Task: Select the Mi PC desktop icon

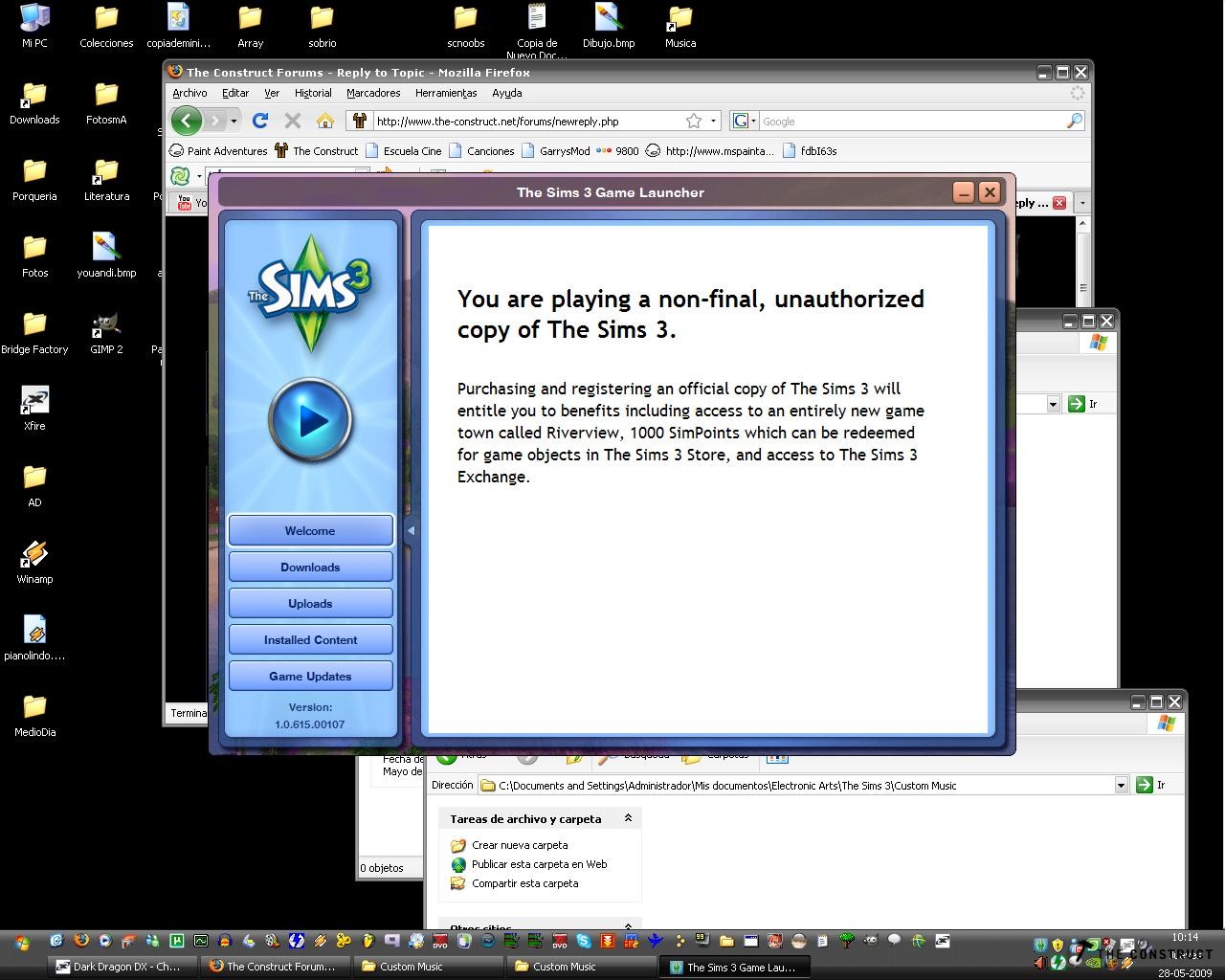Action: [x=34, y=26]
